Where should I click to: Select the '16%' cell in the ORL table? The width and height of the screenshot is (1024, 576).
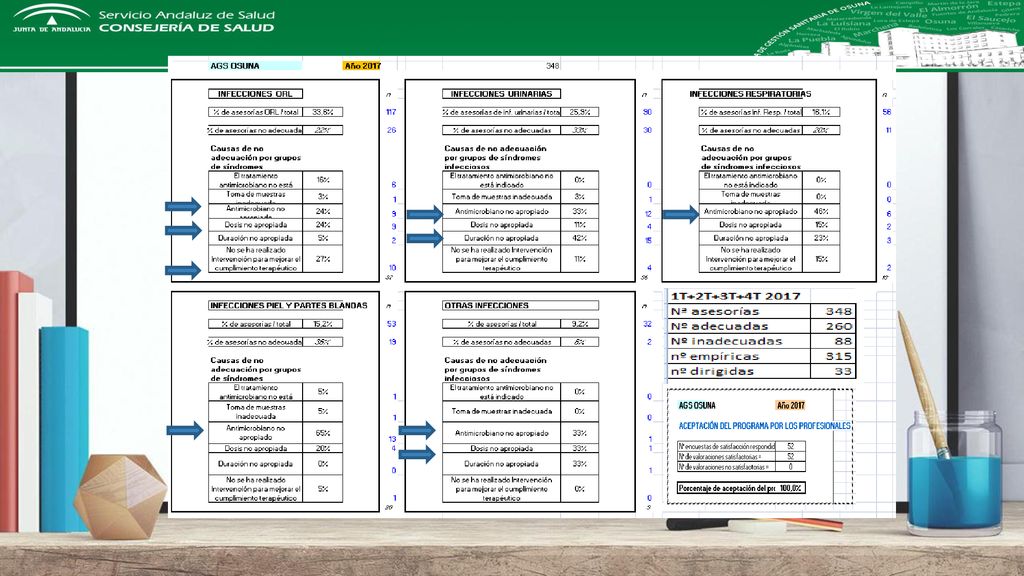(323, 180)
